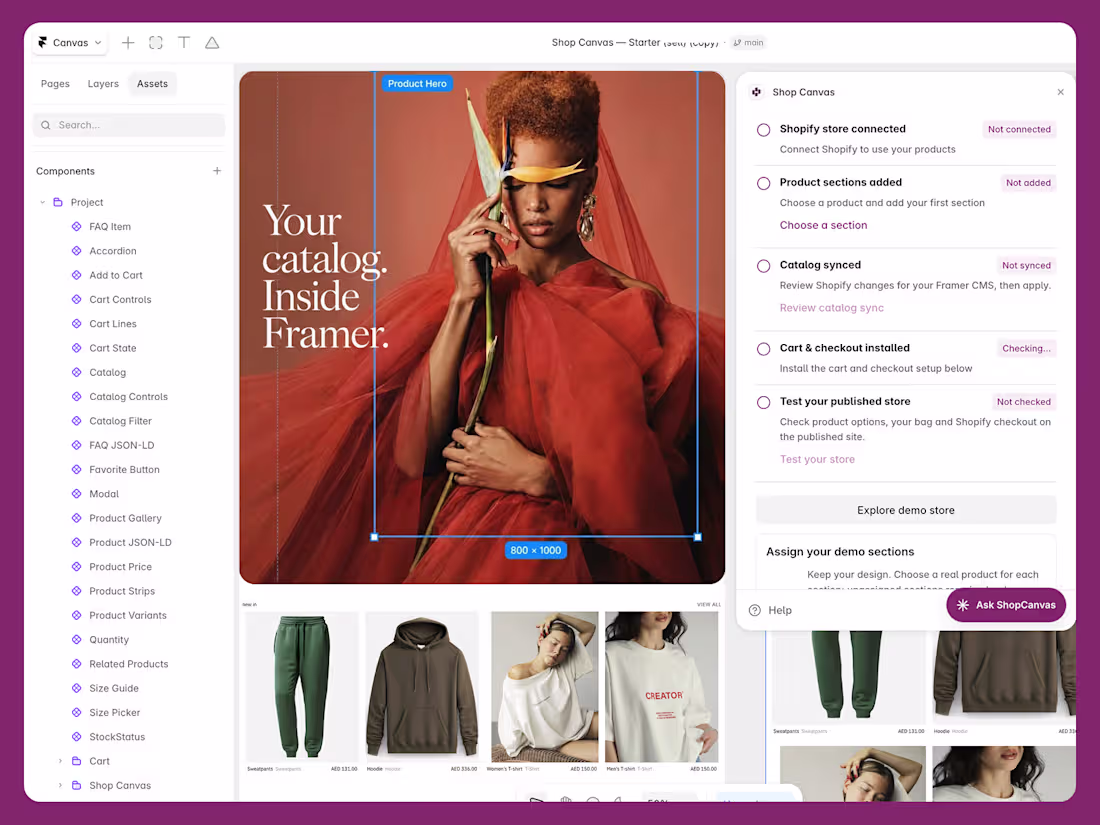Select the Size Picker component
This screenshot has height=825, width=1100.
coord(114,713)
